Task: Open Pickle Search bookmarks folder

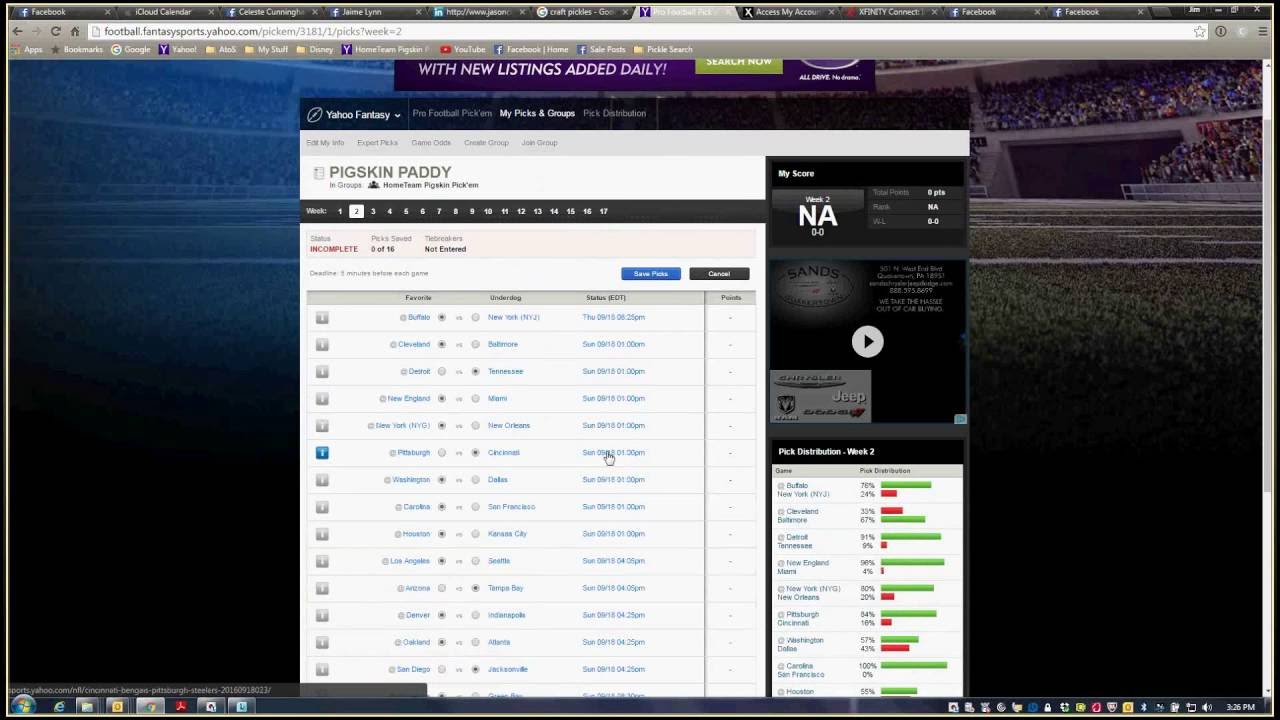Action: (x=662, y=49)
